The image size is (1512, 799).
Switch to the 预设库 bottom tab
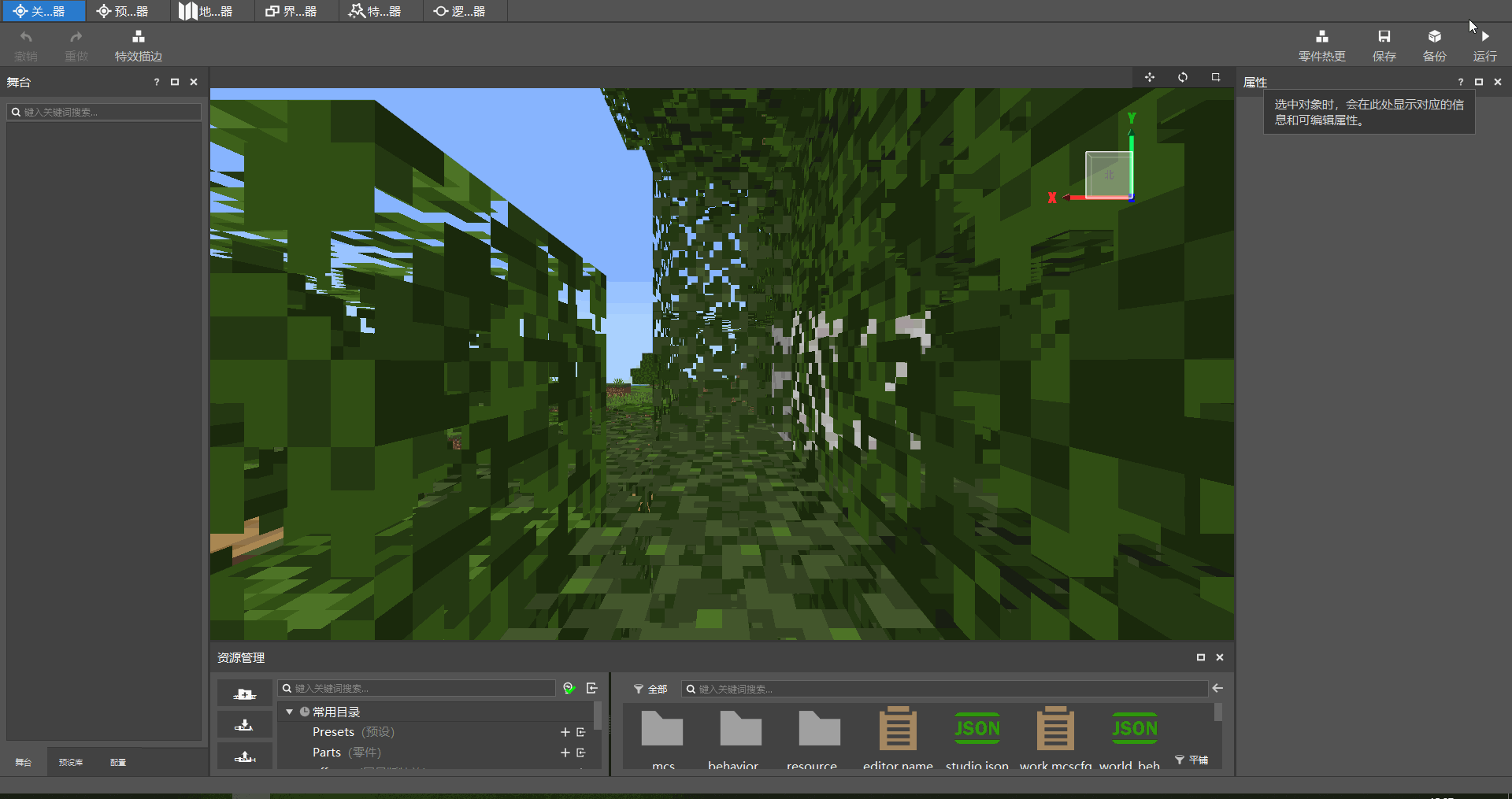click(71, 762)
